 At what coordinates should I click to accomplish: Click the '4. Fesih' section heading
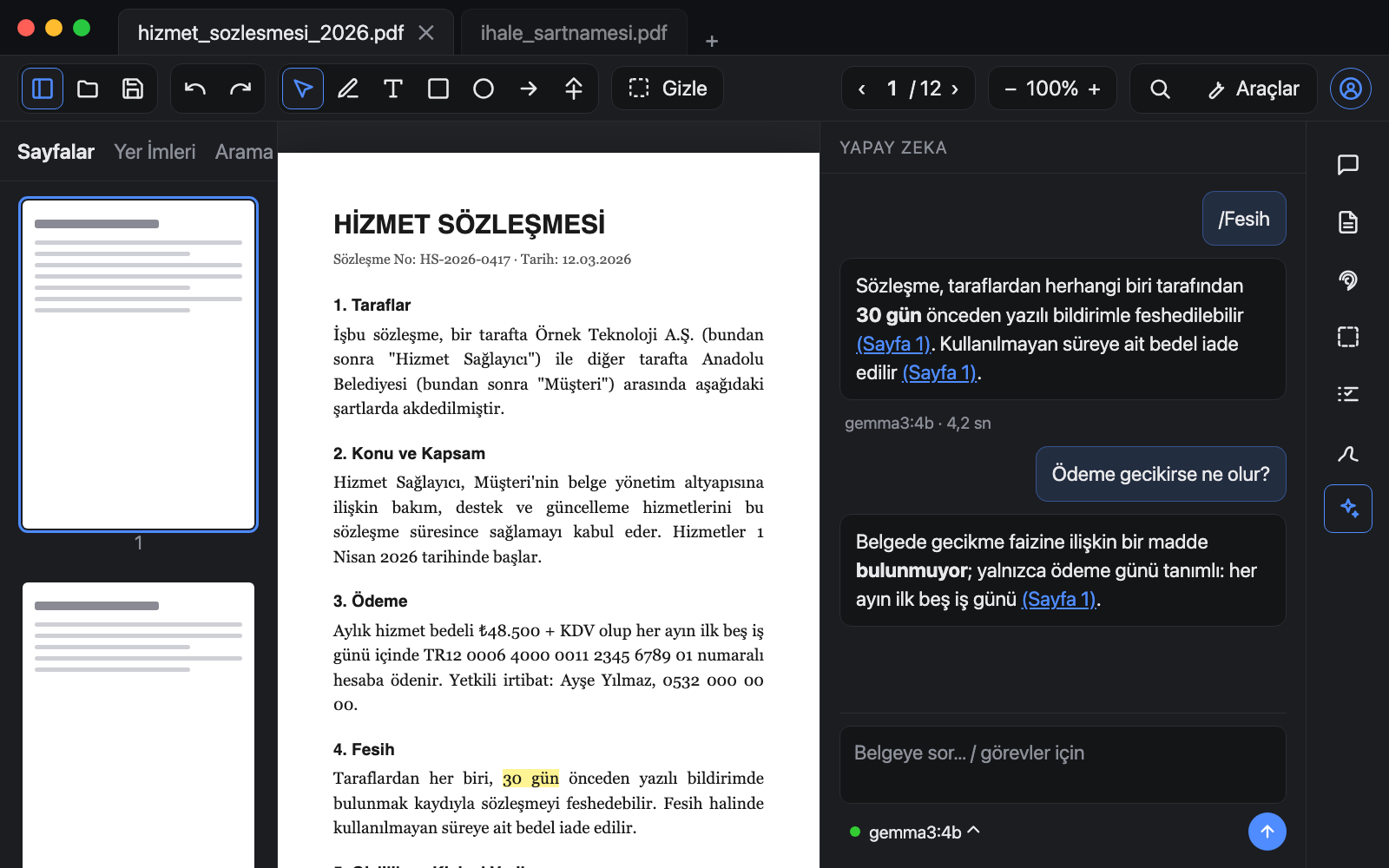click(364, 749)
